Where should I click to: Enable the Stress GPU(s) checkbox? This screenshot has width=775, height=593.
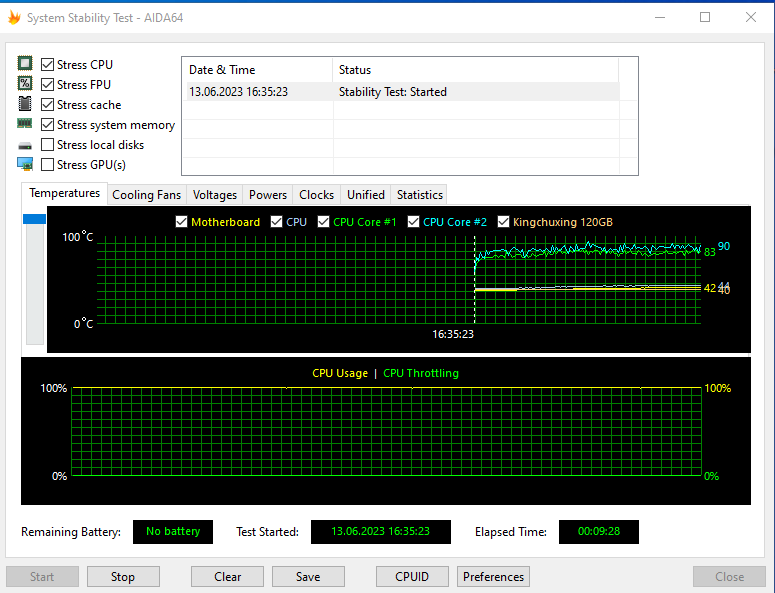point(47,165)
